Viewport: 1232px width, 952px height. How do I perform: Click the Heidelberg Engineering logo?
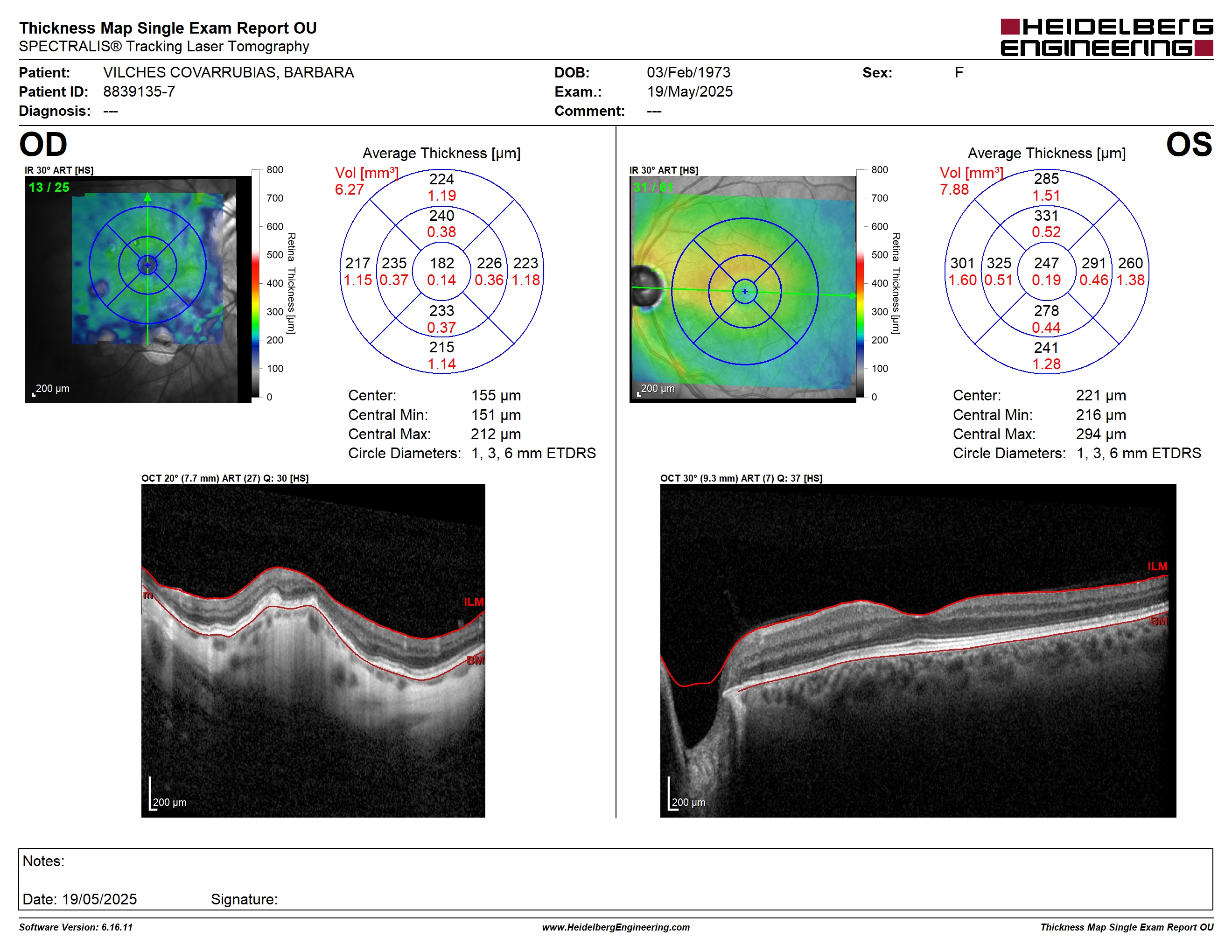click(1106, 37)
